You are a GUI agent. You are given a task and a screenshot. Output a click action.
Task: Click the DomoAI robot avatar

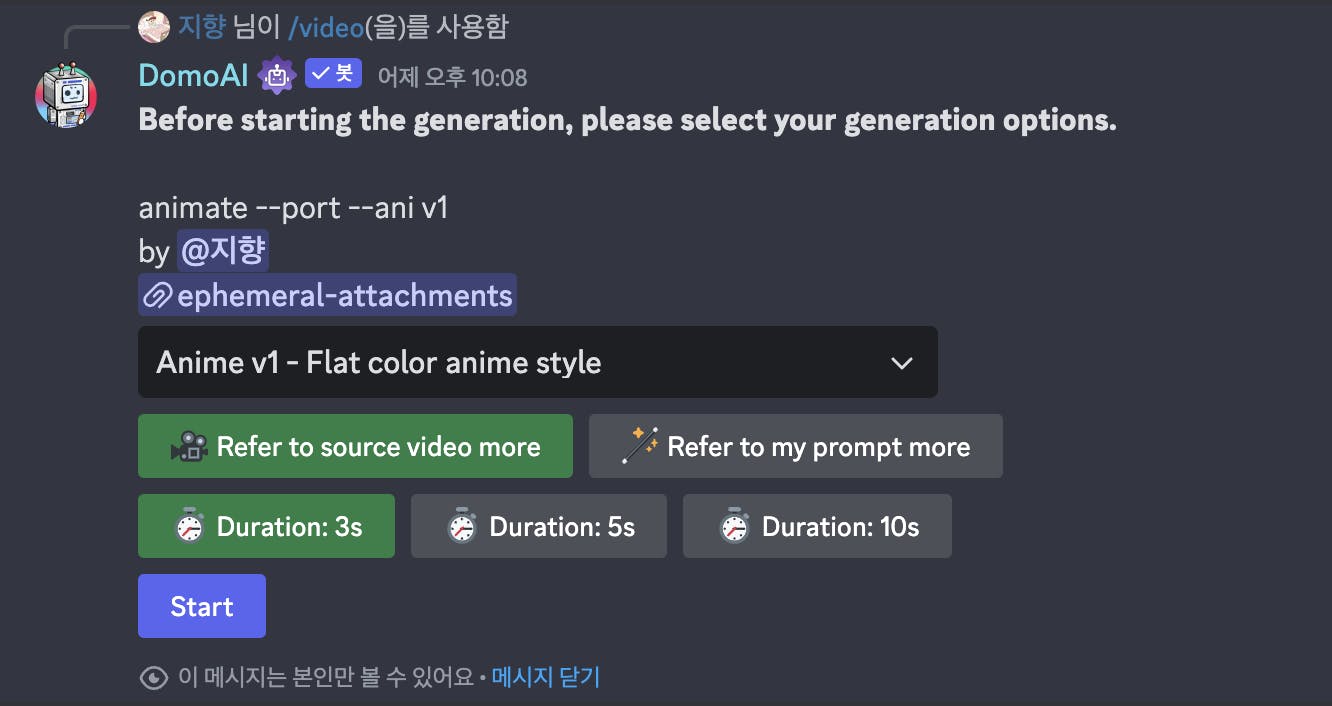(x=66, y=96)
